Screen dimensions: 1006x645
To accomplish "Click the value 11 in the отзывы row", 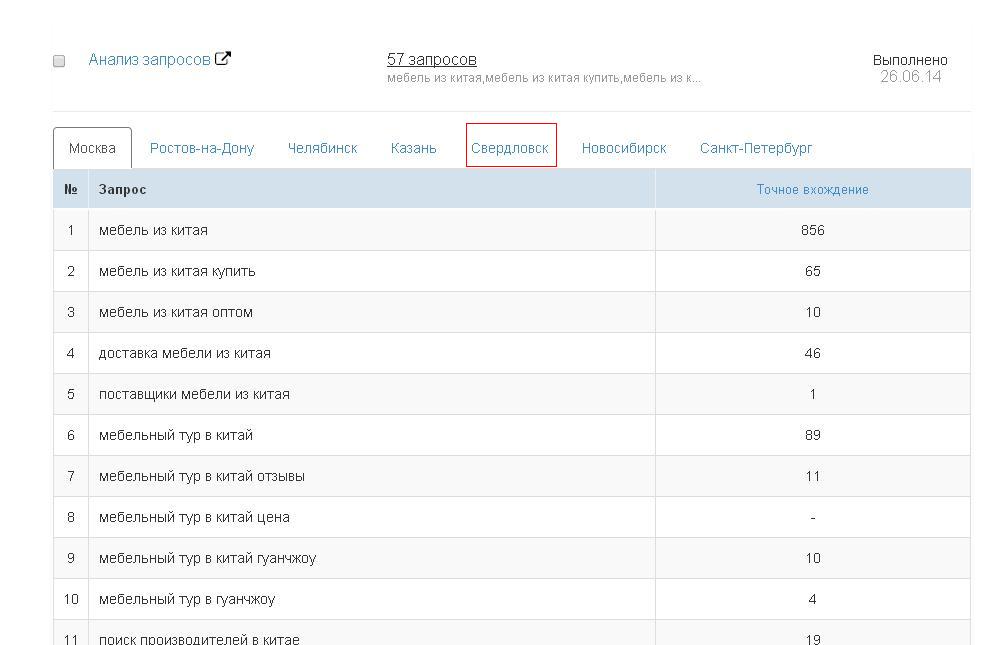I will (x=812, y=477).
